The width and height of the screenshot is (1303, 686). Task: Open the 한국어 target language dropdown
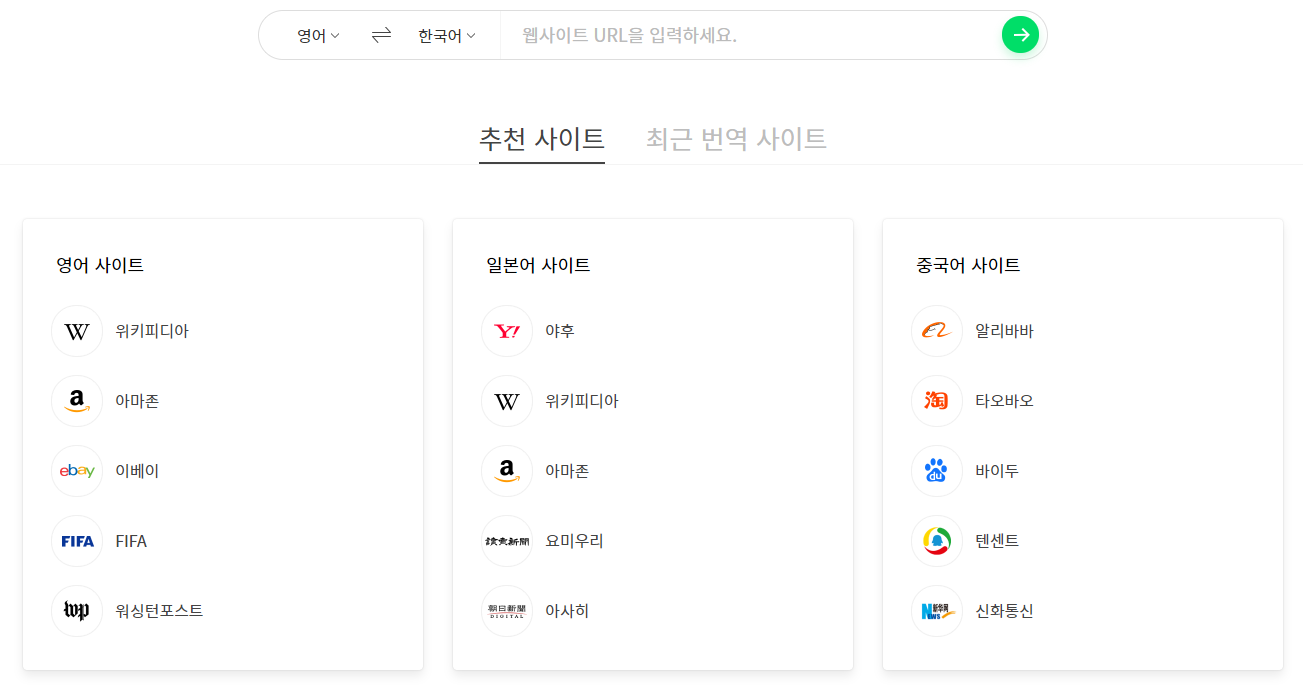tap(447, 36)
